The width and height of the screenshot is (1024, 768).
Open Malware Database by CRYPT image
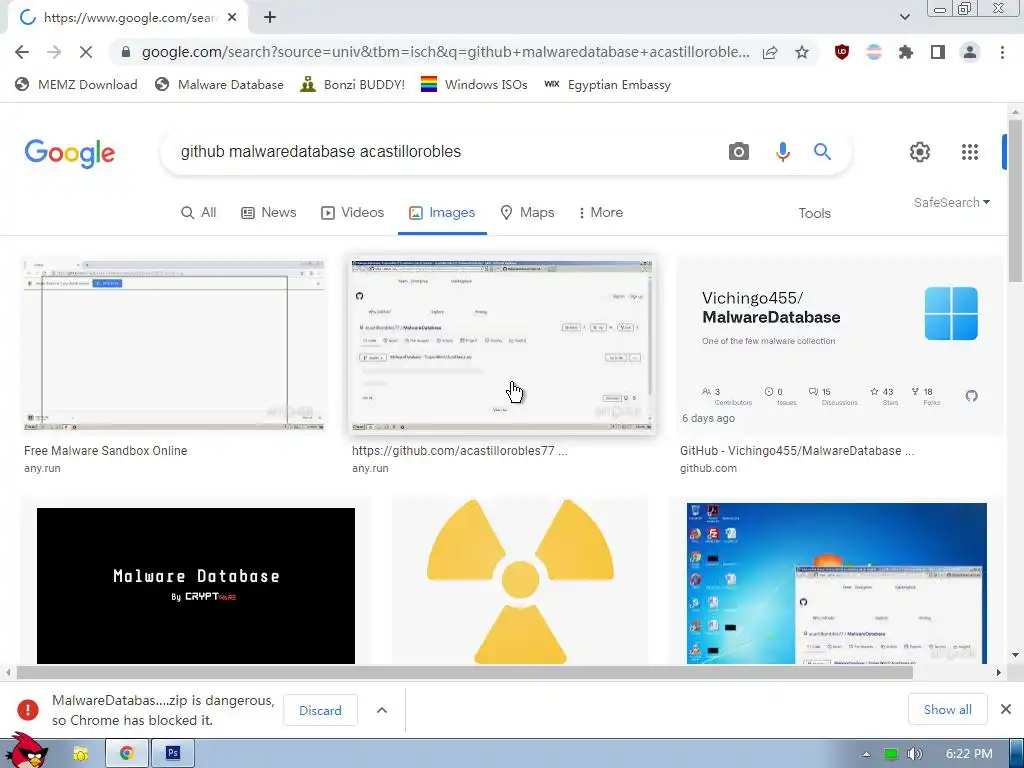(x=196, y=586)
